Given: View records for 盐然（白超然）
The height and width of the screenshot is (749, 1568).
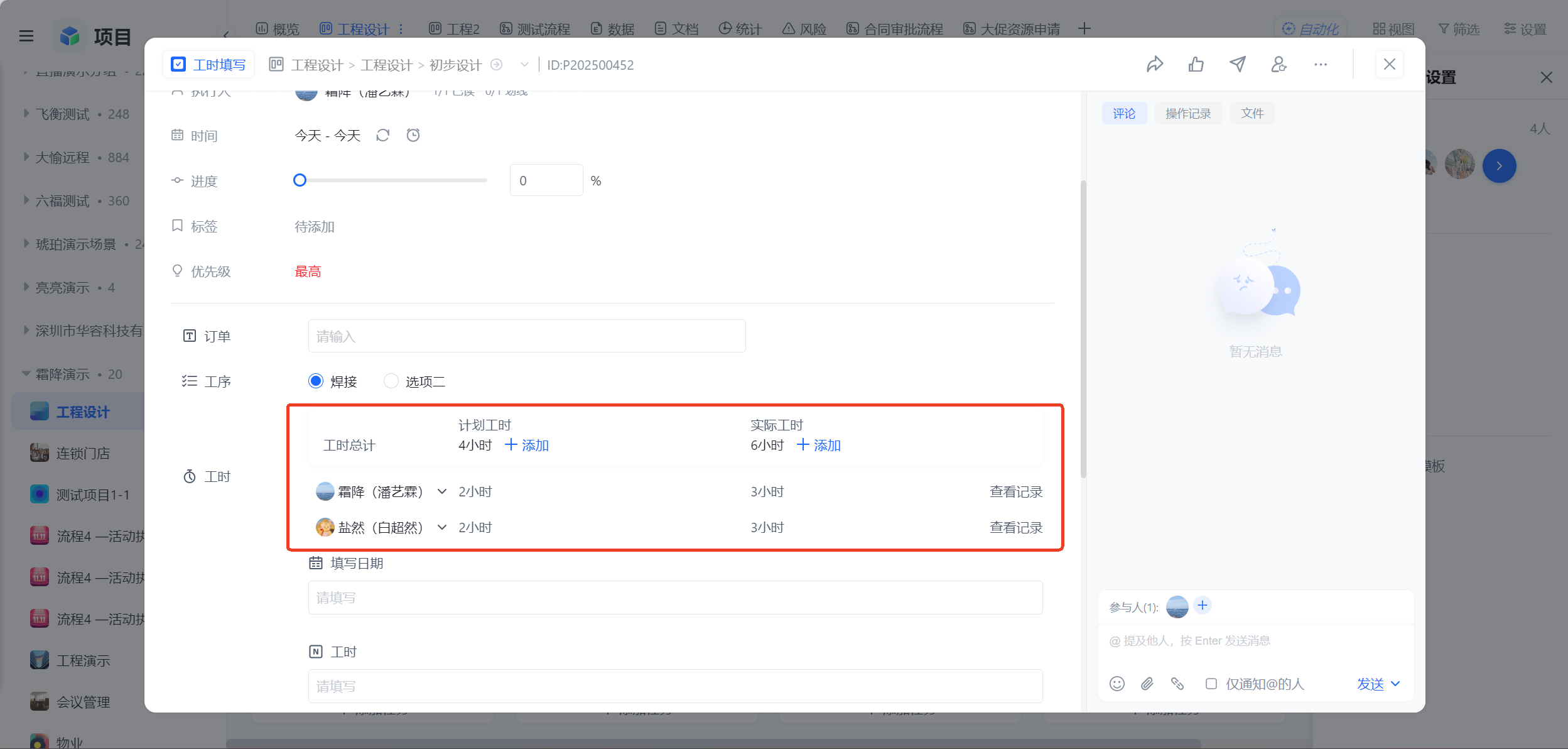Looking at the screenshot, I should (x=1016, y=527).
